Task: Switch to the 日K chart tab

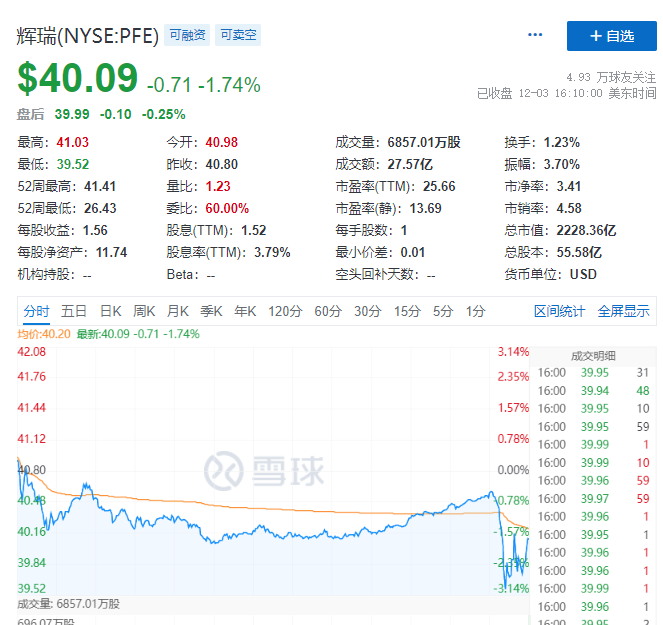Action: point(110,311)
